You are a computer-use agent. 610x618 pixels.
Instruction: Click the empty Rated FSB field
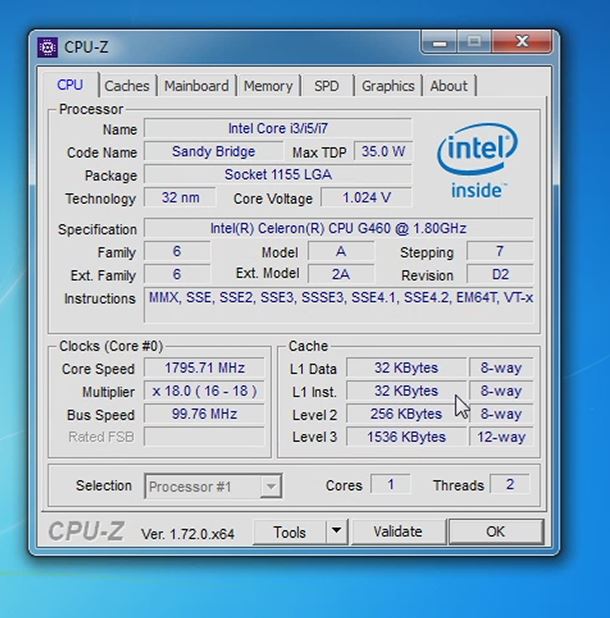(x=204, y=437)
